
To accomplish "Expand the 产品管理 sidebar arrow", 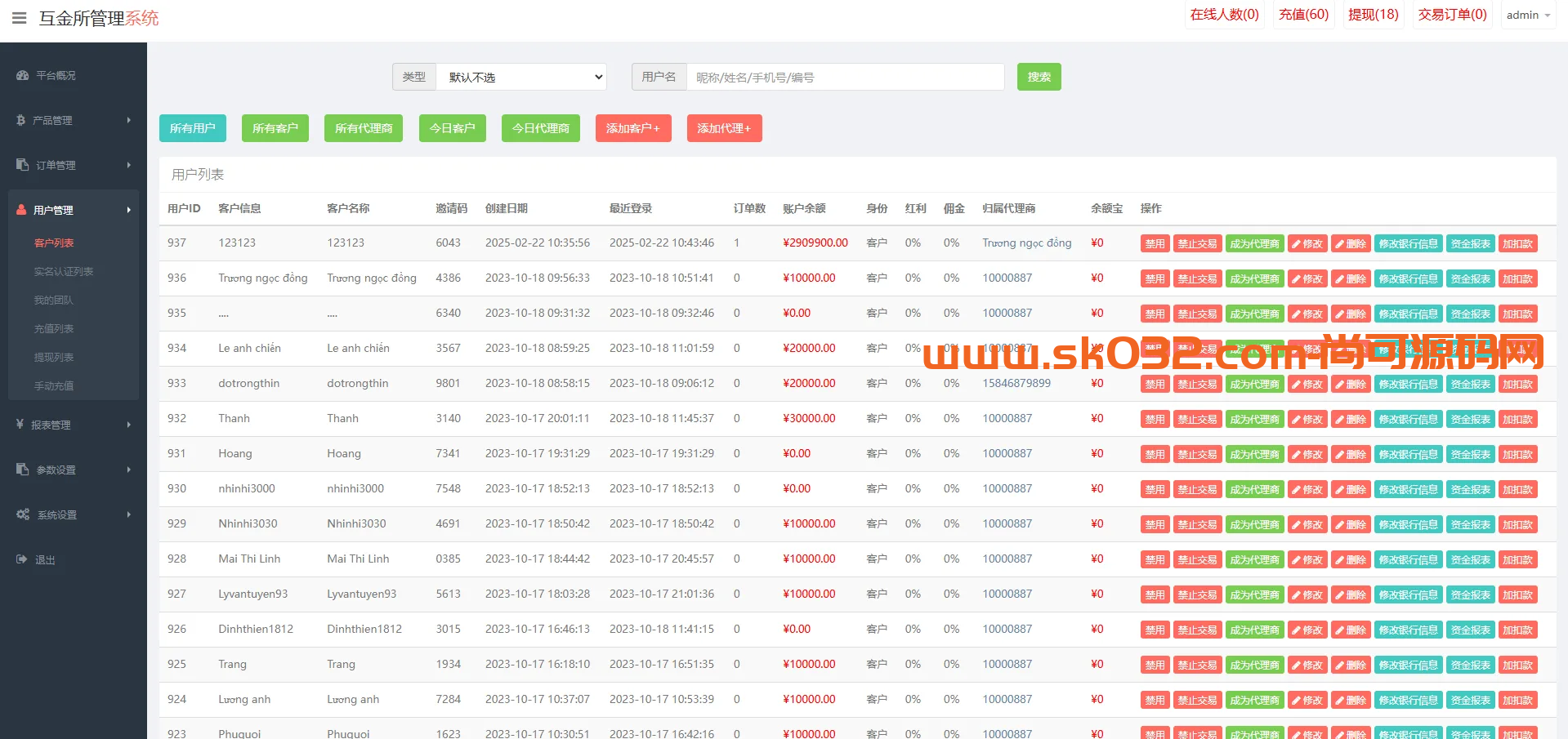I will (x=128, y=120).
